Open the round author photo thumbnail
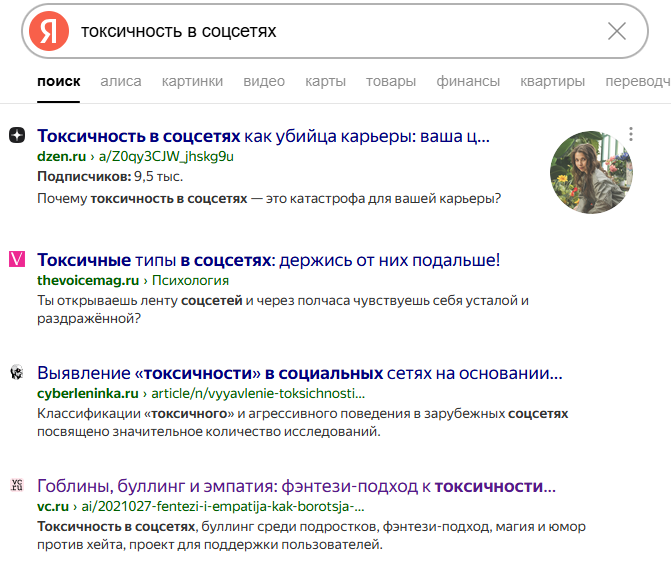The width and height of the screenshot is (671, 579). (x=591, y=172)
